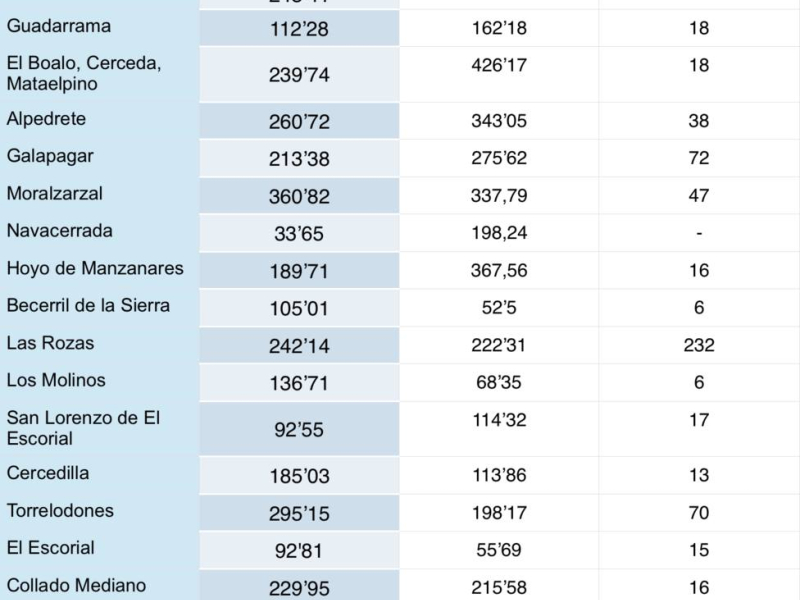Click the Becerril de la Sierra 52'5 value
Screen dimensions: 800x600
(x=498, y=308)
